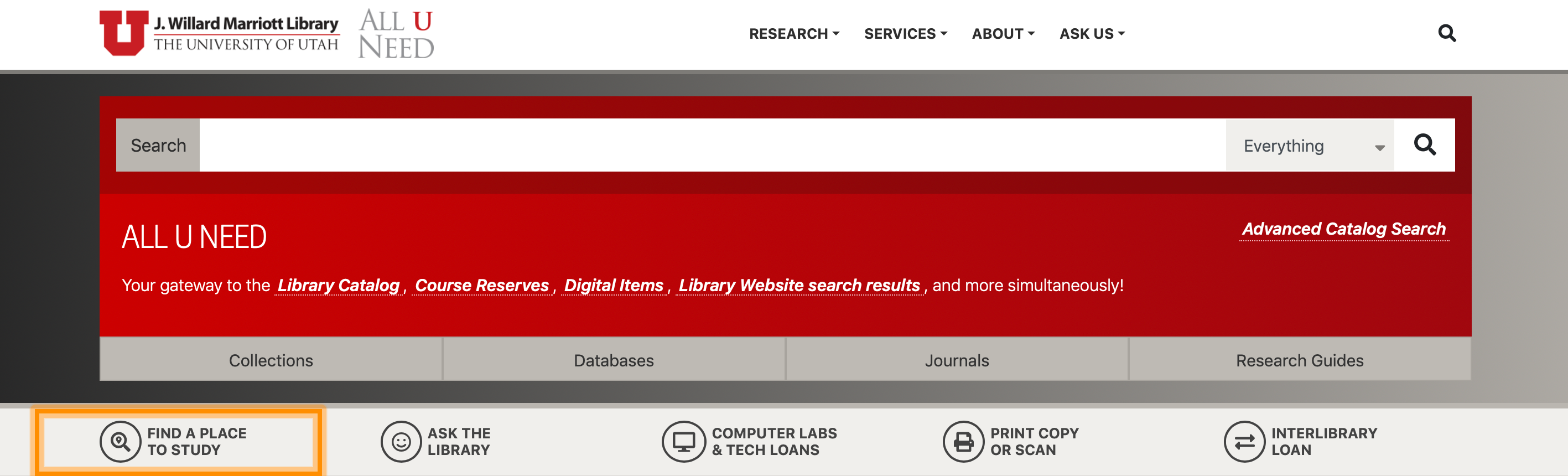Screen dimensions: 1568x476
Task: Click the J. Willard Marriott Library title
Action: (x=246, y=23)
